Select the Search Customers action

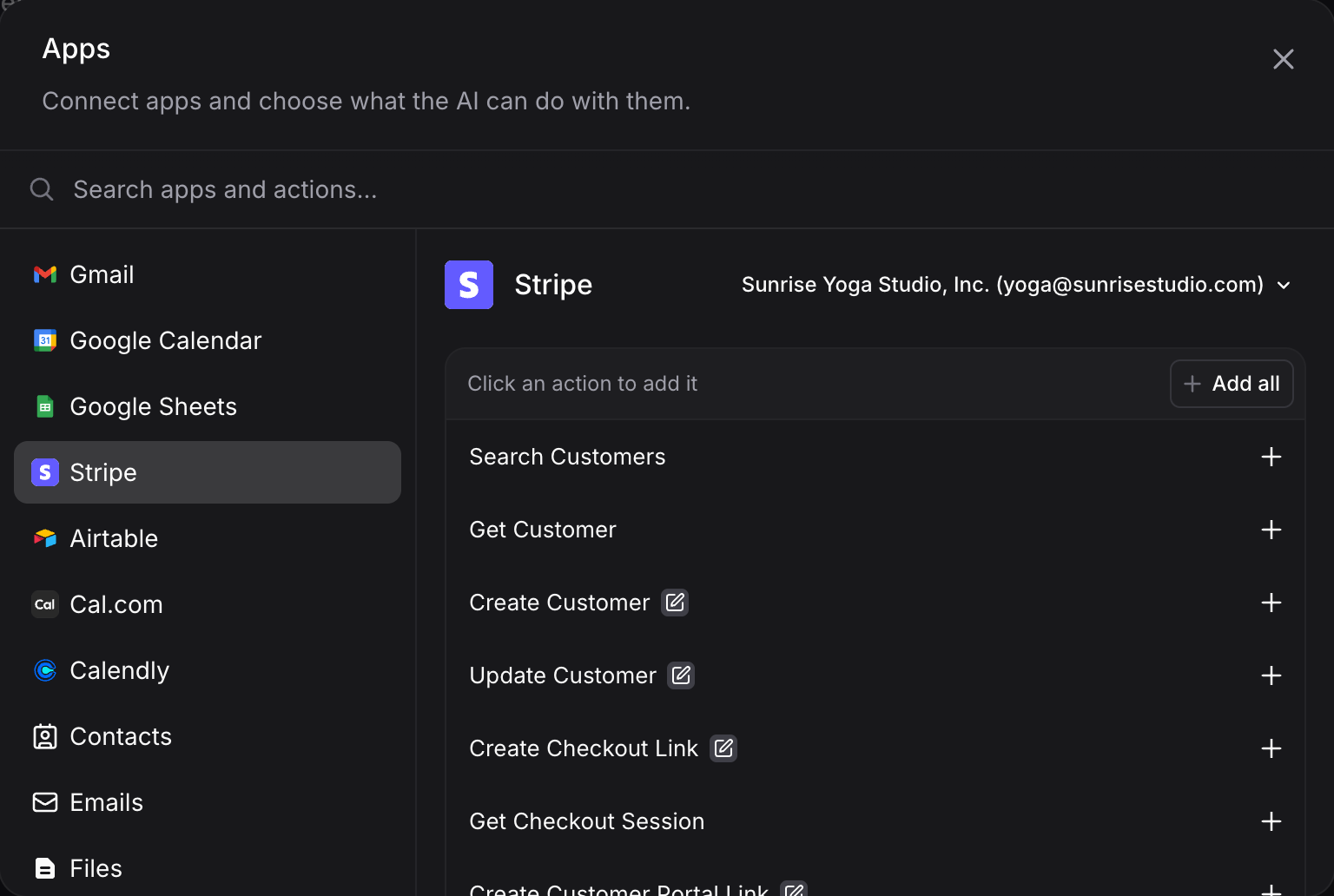(x=875, y=457)
